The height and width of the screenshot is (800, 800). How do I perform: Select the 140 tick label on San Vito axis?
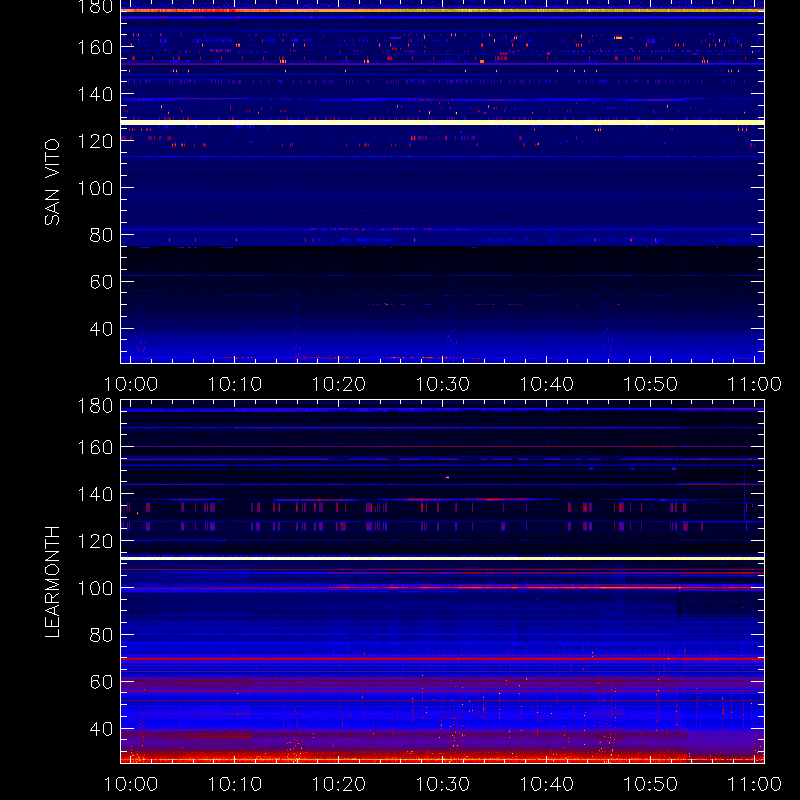[x=95, y=94]
